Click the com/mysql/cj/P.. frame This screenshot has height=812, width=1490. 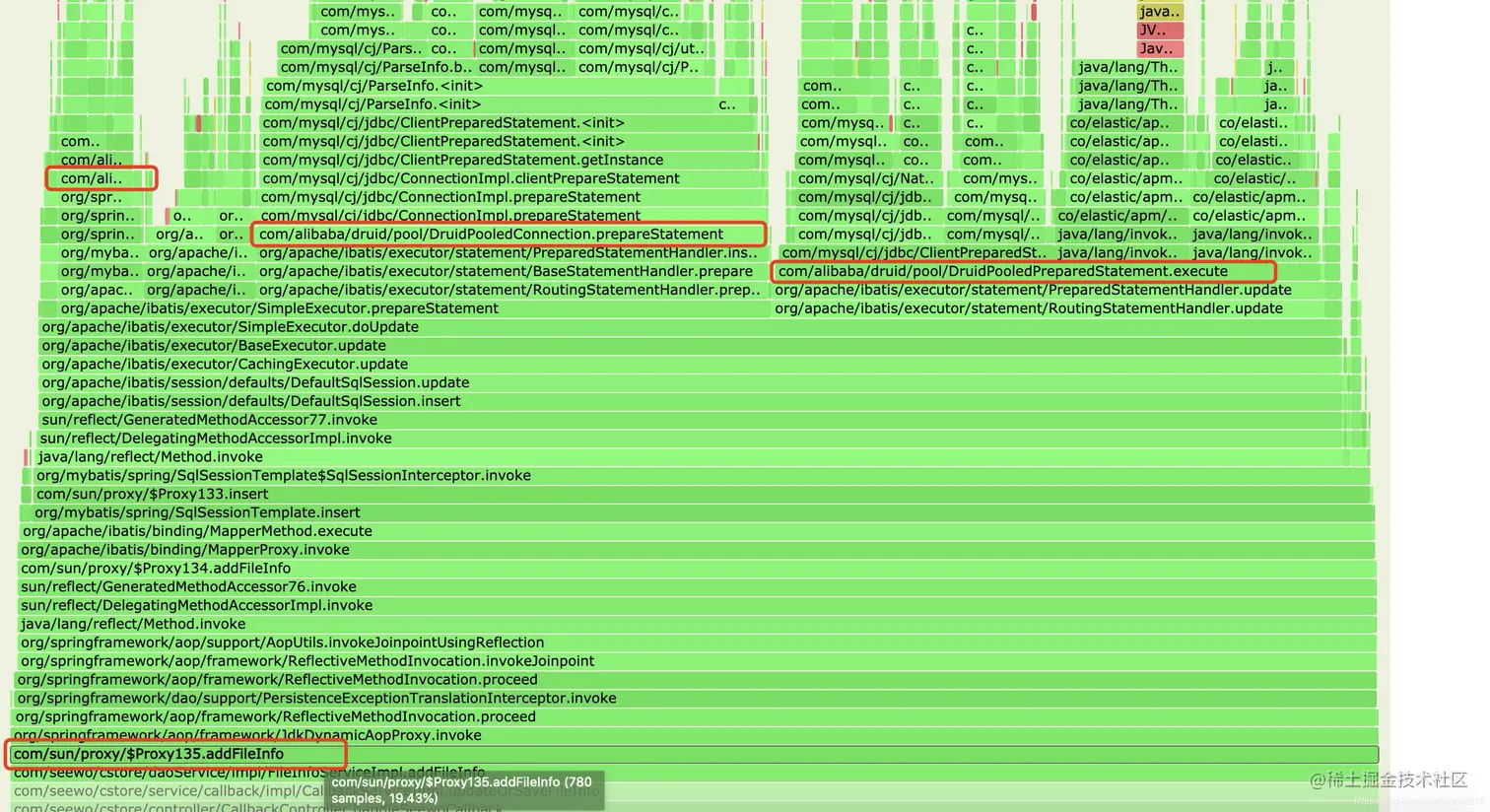tap(639, 67)
